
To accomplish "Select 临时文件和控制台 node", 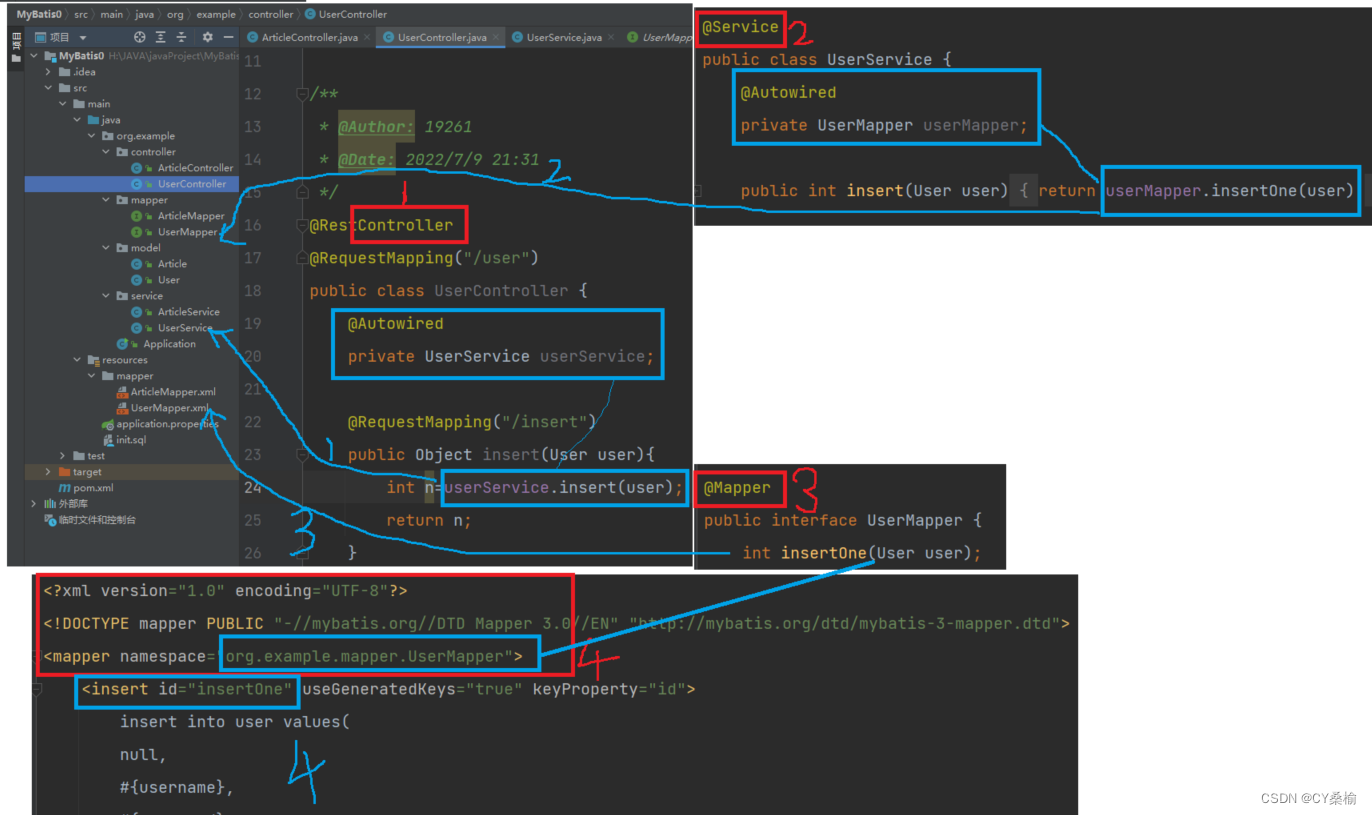I will [97, 520].
